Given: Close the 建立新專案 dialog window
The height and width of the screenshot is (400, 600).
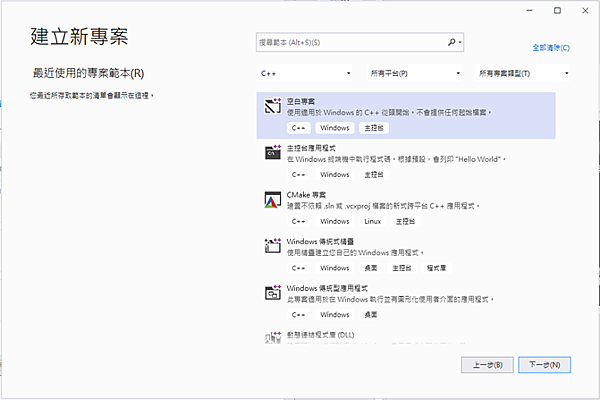Looking at the screenshot, I should tap(581, 10).
